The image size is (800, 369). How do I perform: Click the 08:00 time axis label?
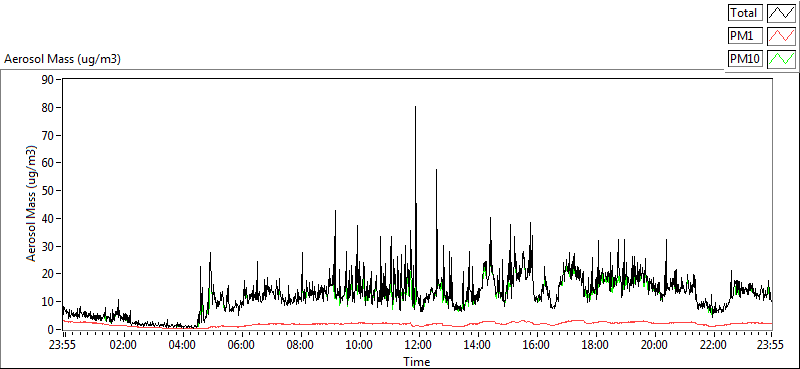(300, 344)
